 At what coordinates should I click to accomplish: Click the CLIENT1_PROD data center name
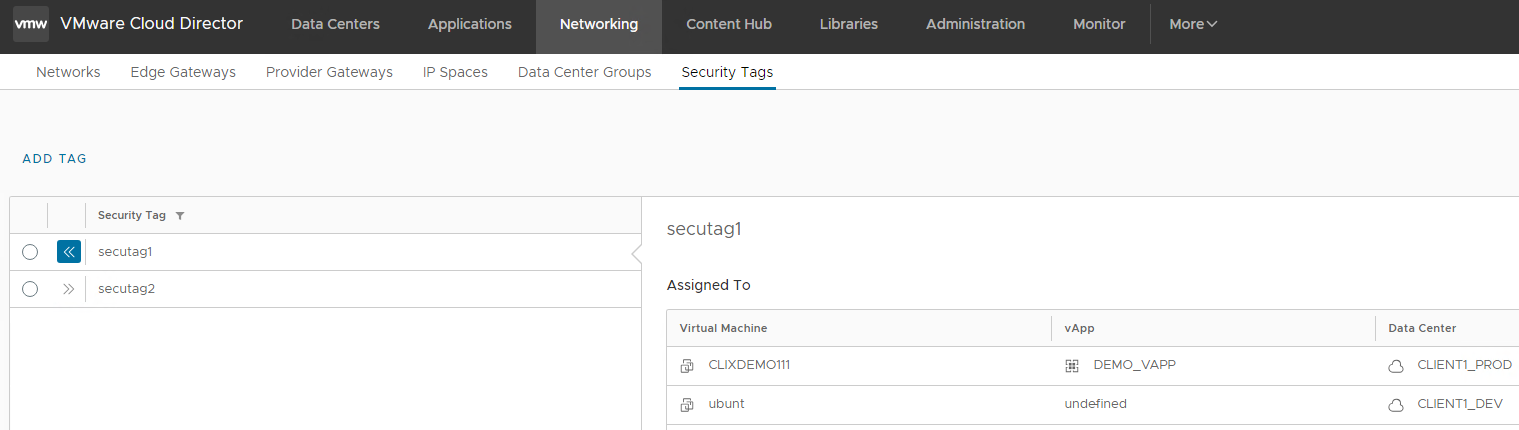pyautogui.click(x=1465, y=365)
